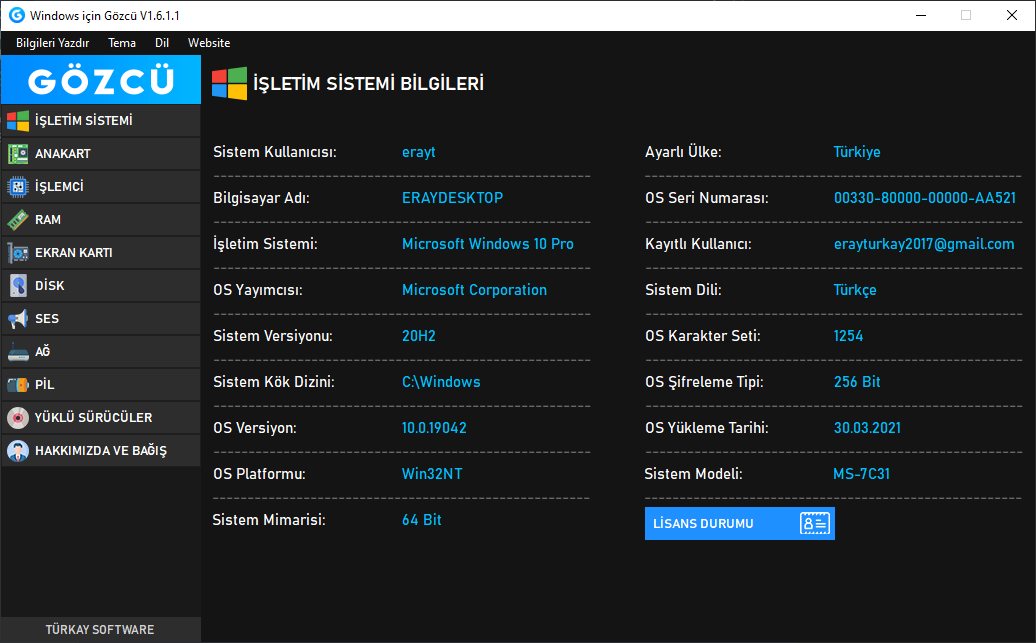1036x643 pixels.
Task: Click the LİSANS DURUMU button text
Action: (703, 523)
